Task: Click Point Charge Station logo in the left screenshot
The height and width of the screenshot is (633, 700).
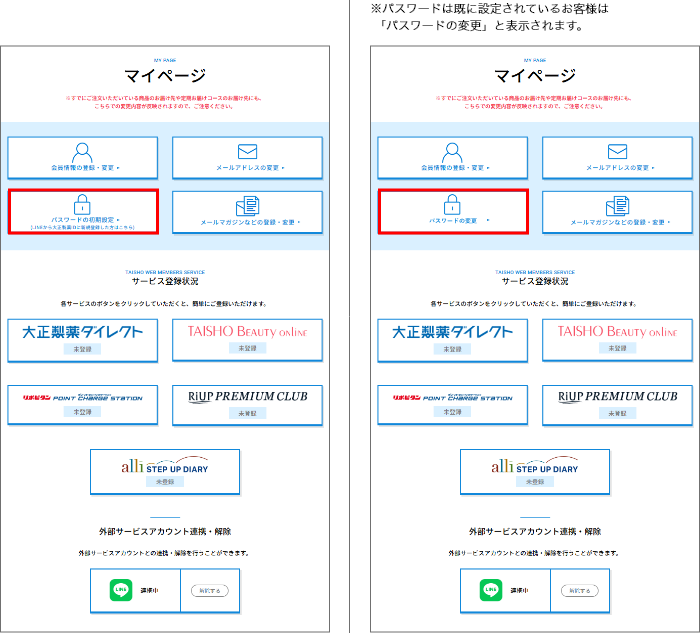Action: click(x=83, y=397)
